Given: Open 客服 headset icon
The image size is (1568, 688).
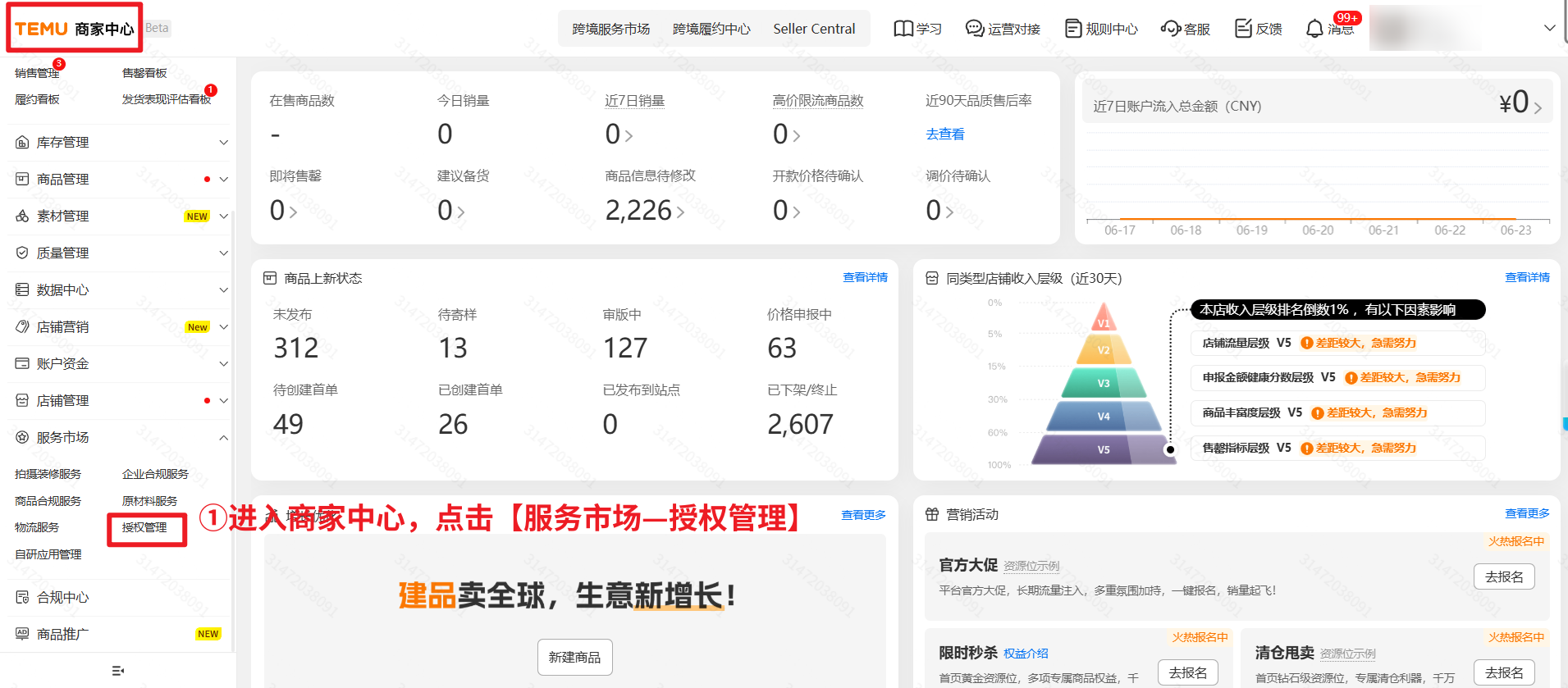Looking at the screenshot, I should click(1171, 29).
